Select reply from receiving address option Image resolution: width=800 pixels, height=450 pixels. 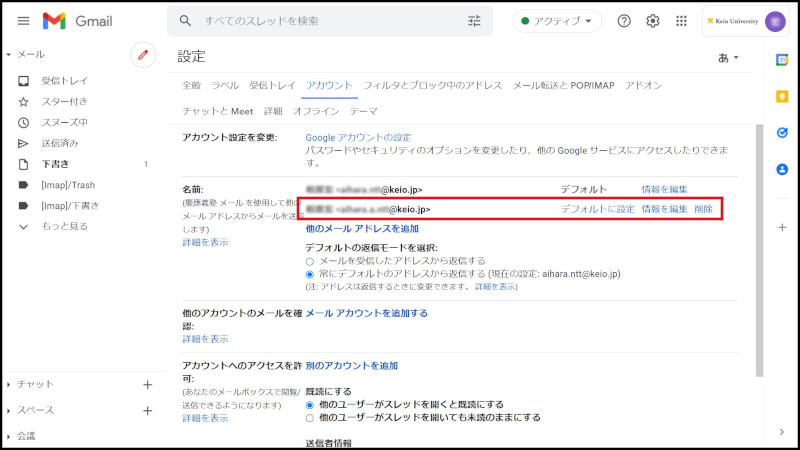[310, 261]
